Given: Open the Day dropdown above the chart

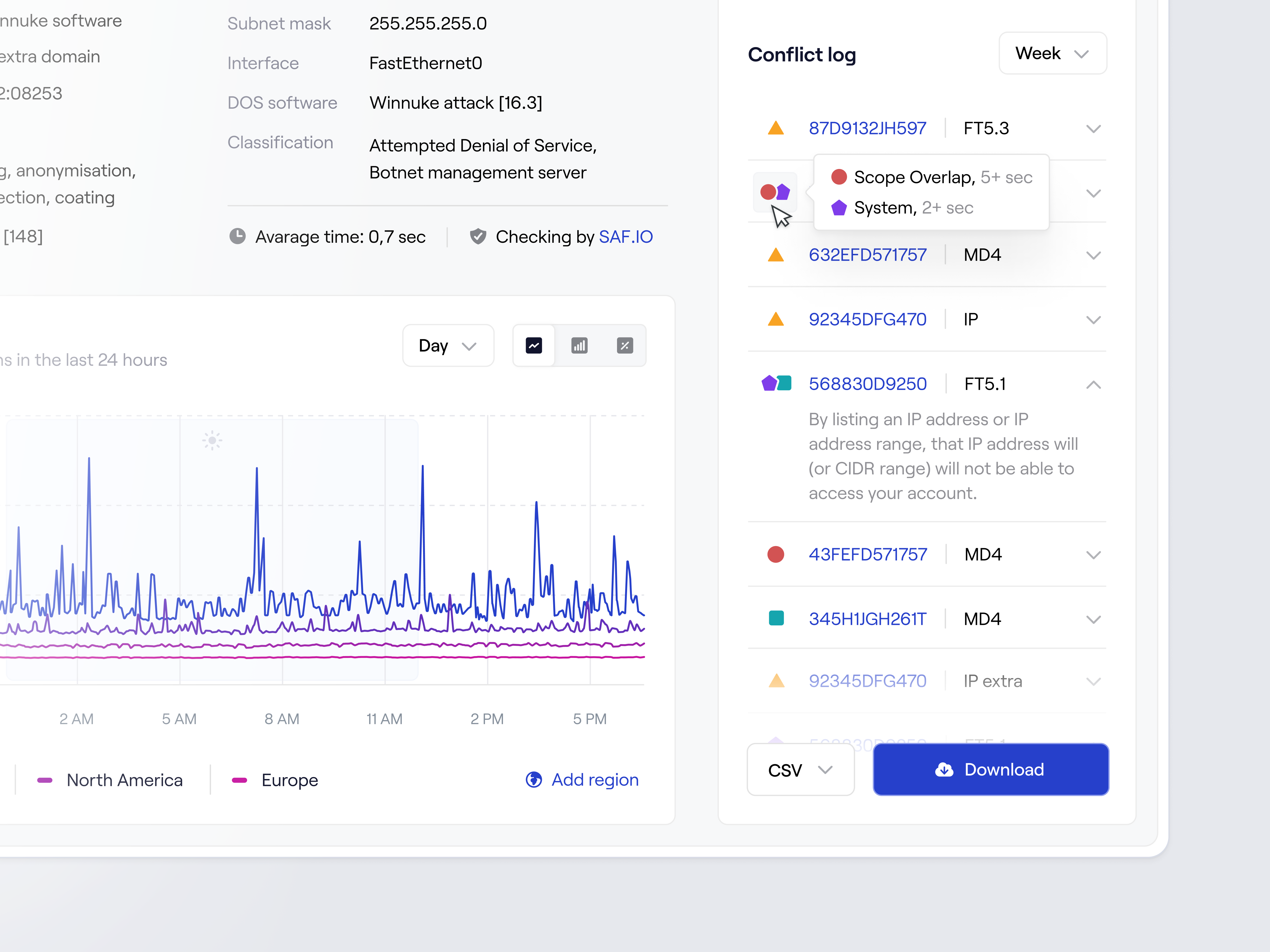Looking at the screenshot, I should point(448,345).
